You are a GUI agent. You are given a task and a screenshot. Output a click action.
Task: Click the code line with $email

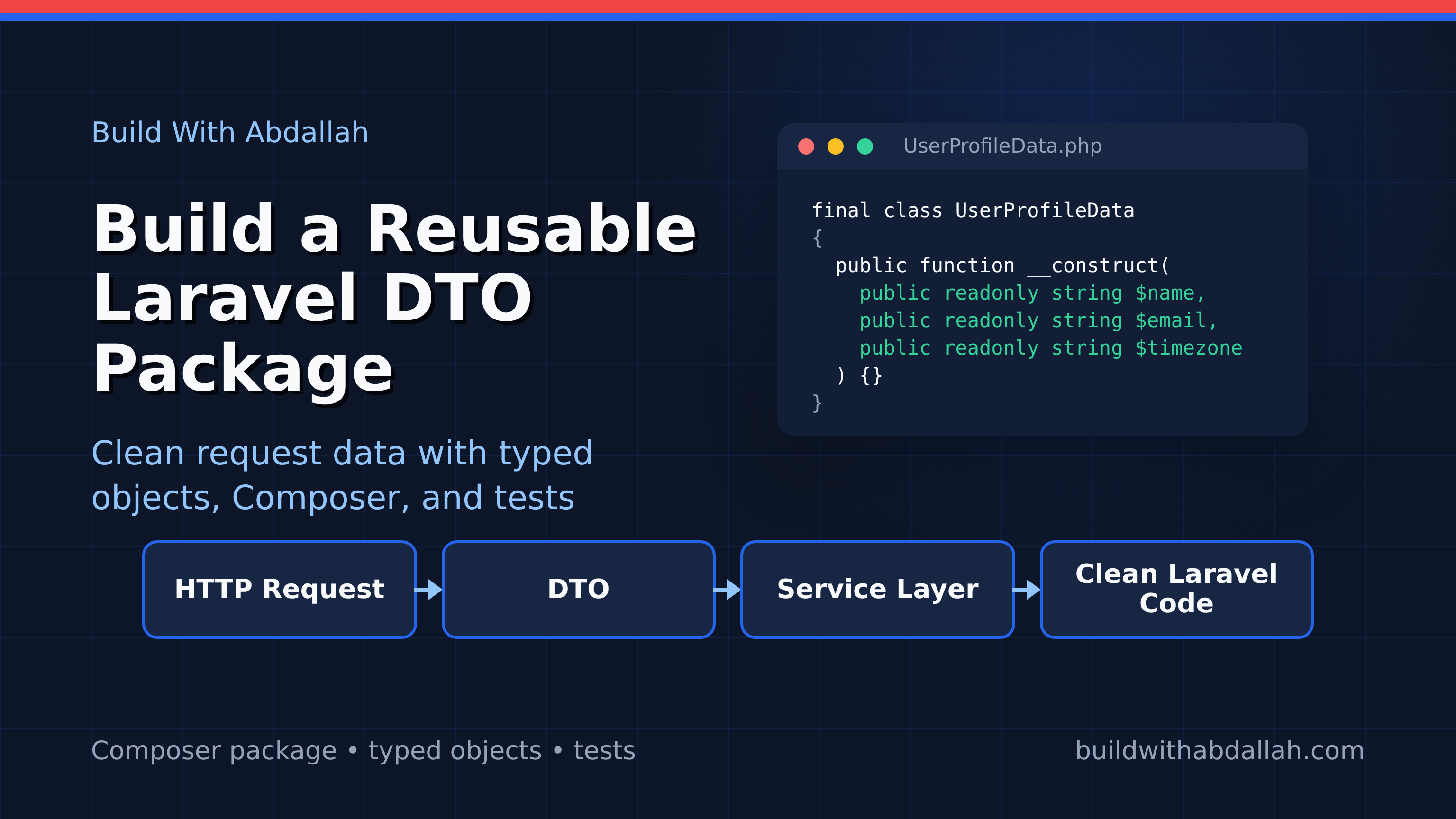(1038, 320)
